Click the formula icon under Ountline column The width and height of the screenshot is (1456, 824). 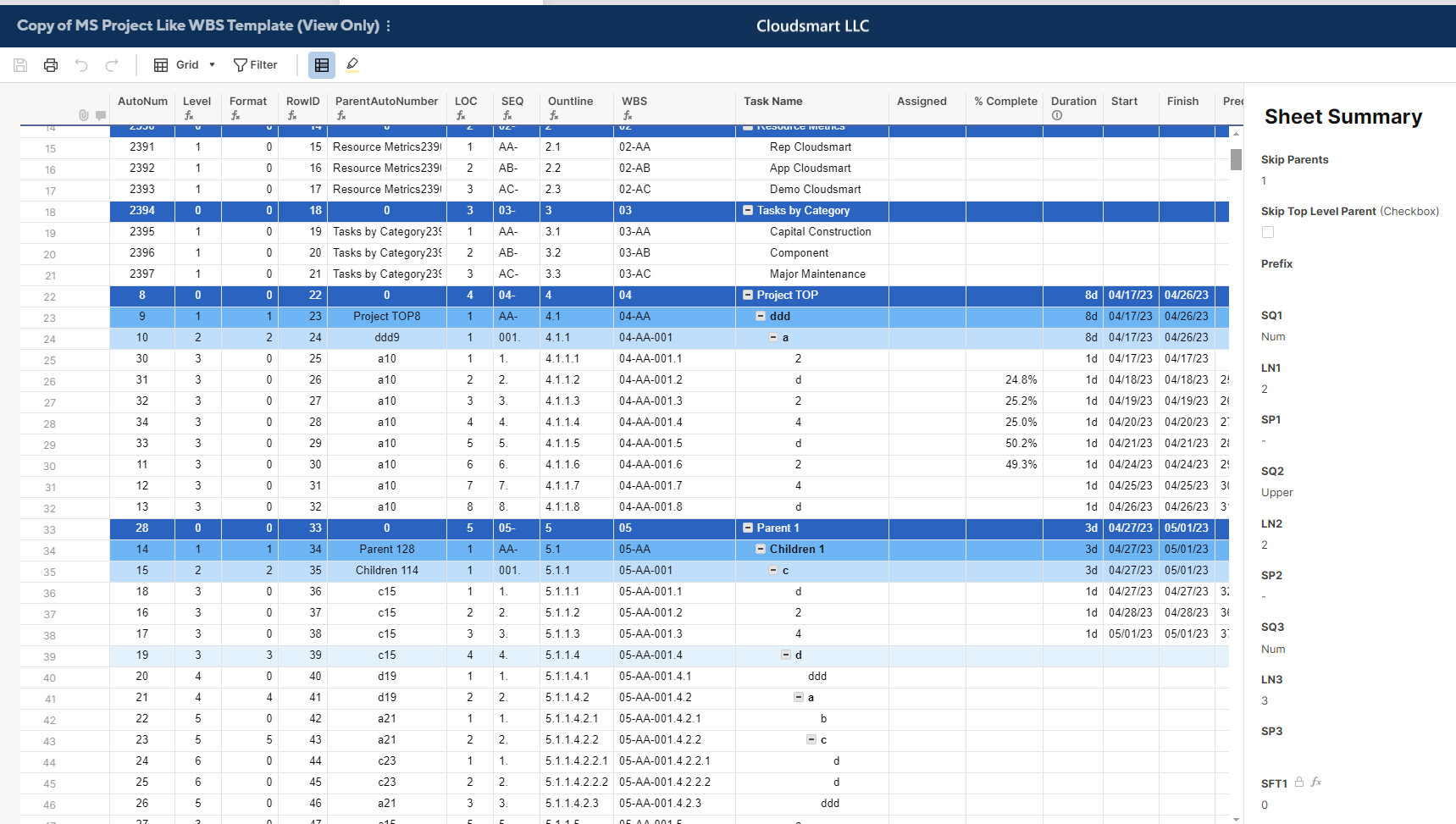pyautogui.click(x=554, y=115)
